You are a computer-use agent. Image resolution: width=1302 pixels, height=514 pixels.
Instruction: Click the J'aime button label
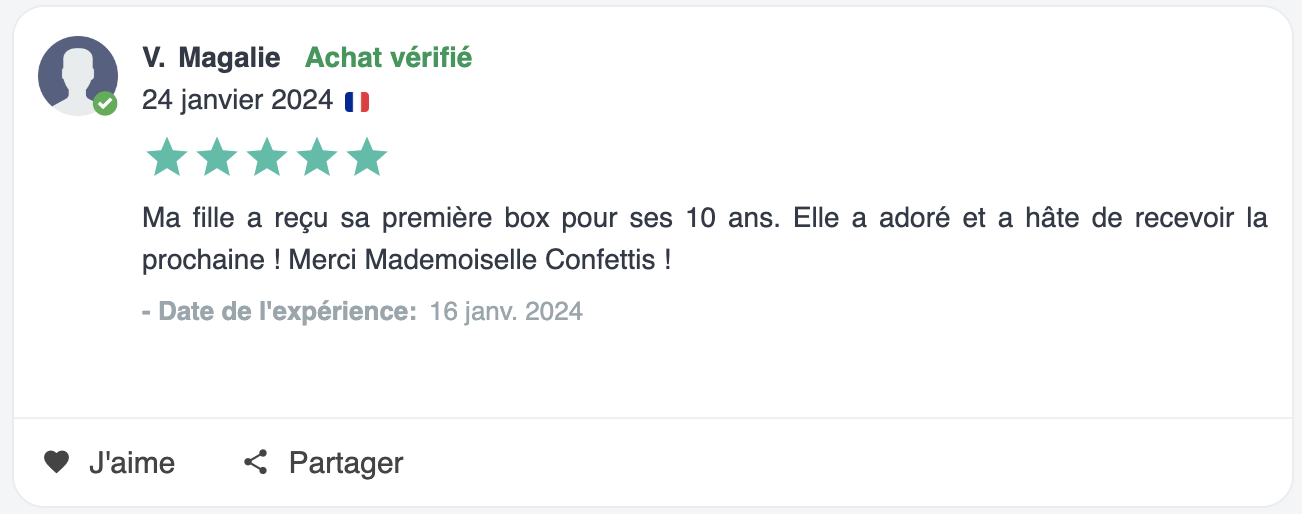coord(132,463)
